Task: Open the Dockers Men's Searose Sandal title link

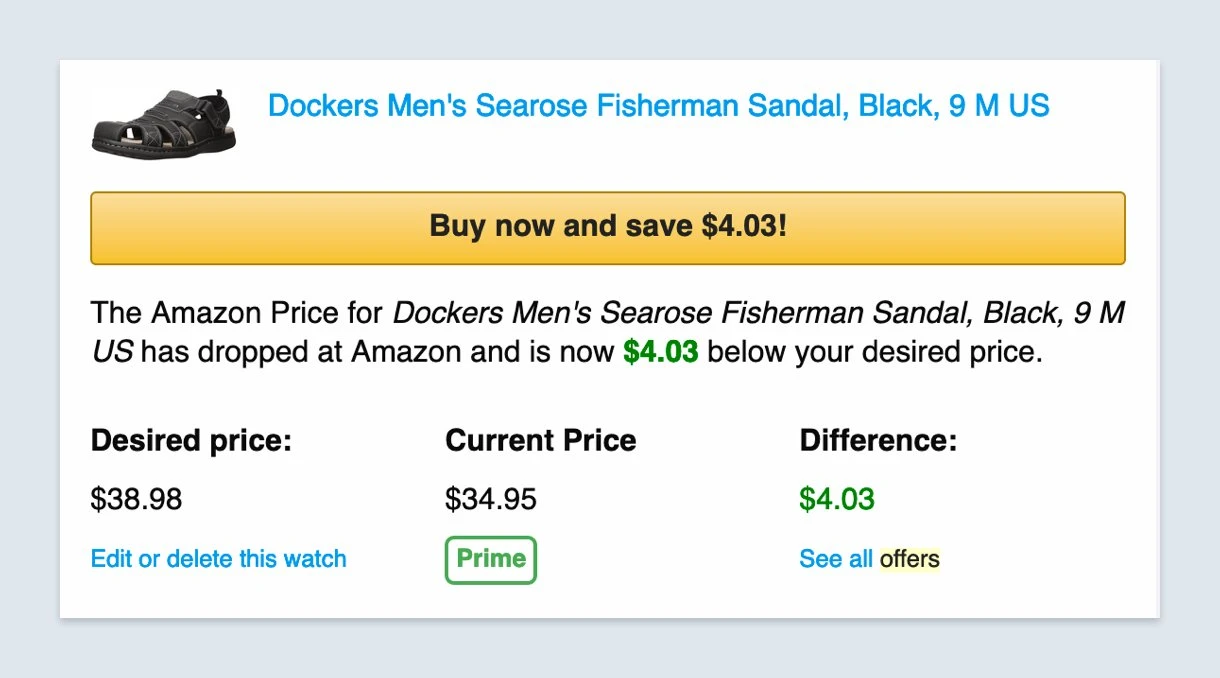Action: coord(658,105)
